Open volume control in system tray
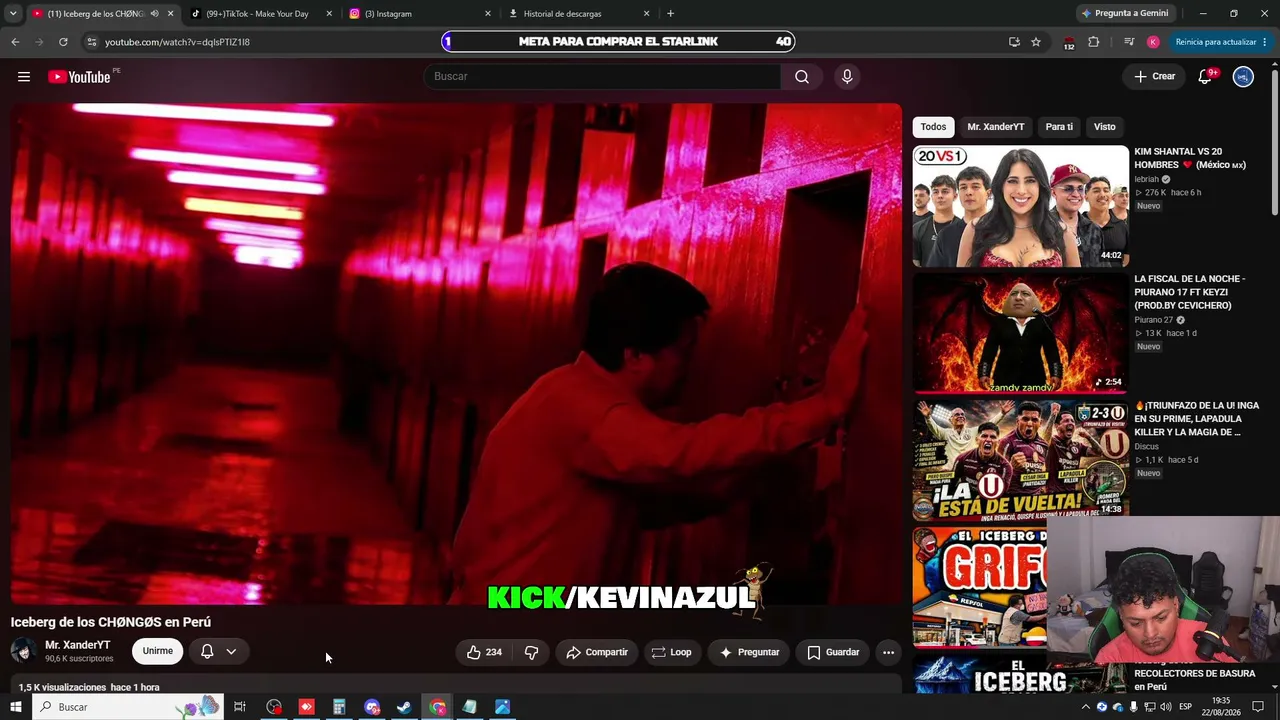 pyautogui.click(x=1165, y=707)
